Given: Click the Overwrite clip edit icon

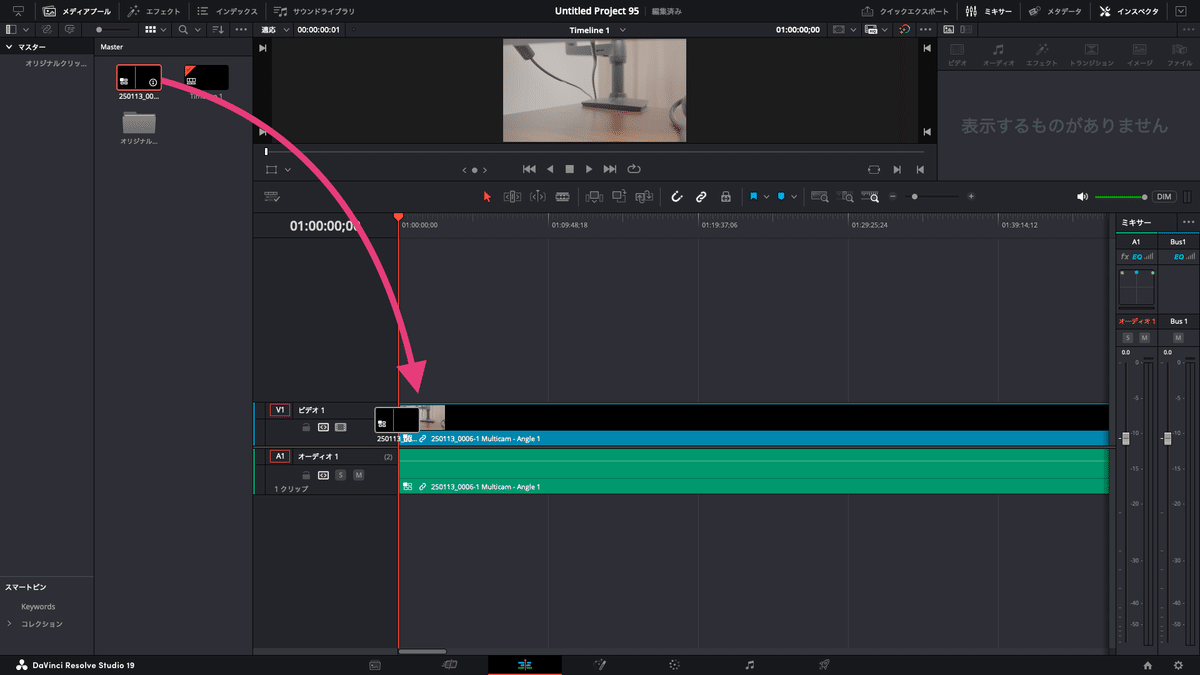Looking at the screenshot, I should 619,197.
